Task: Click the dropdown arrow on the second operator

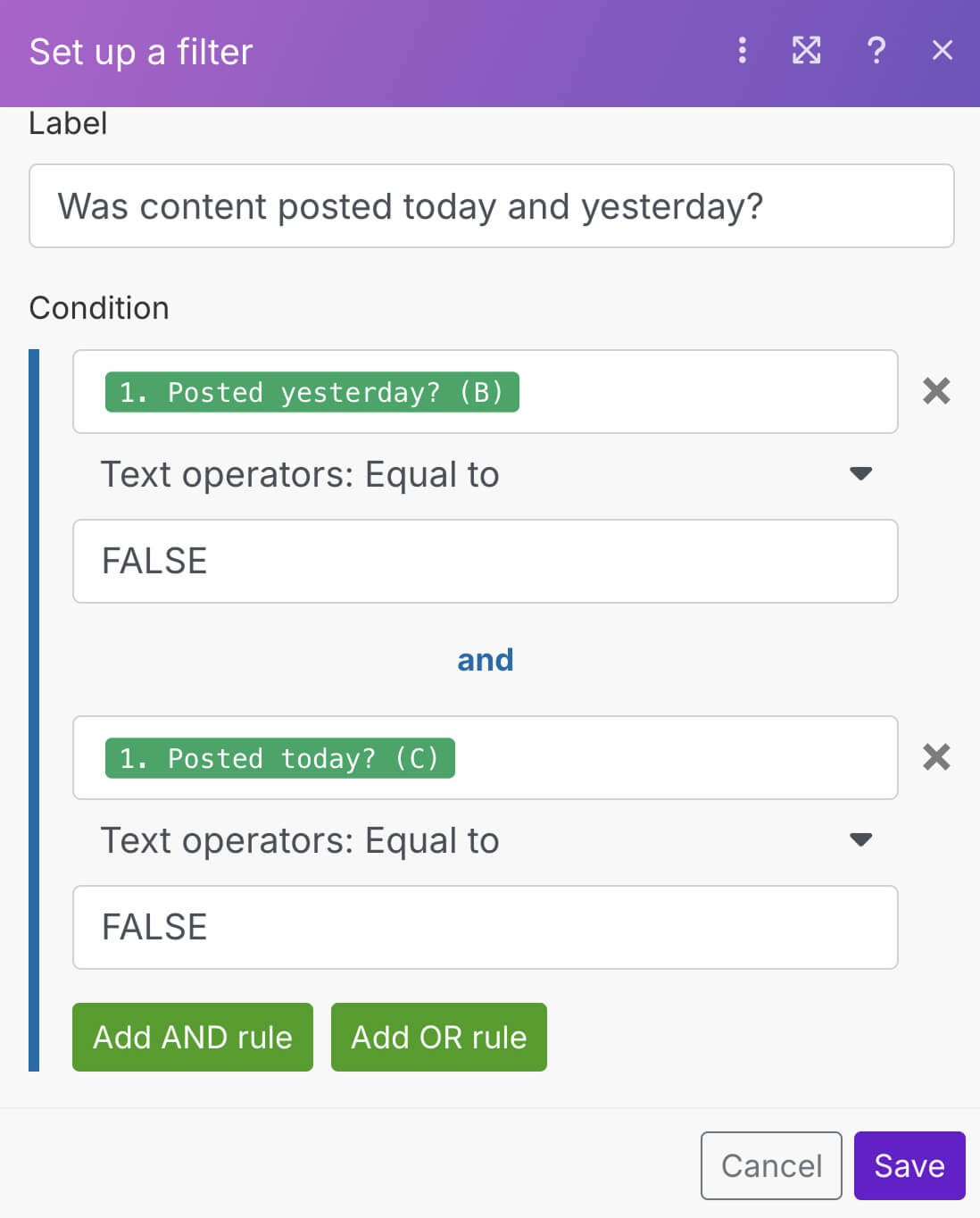Action: coord(860,839)
